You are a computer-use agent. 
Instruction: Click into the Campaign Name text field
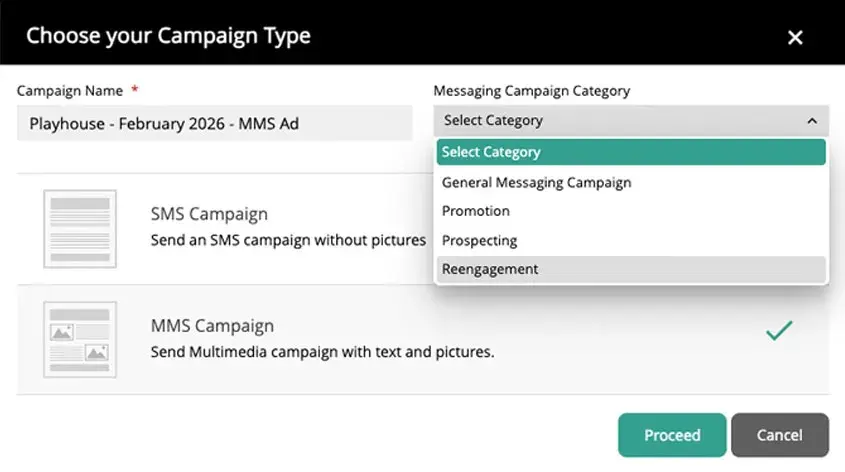214,124
